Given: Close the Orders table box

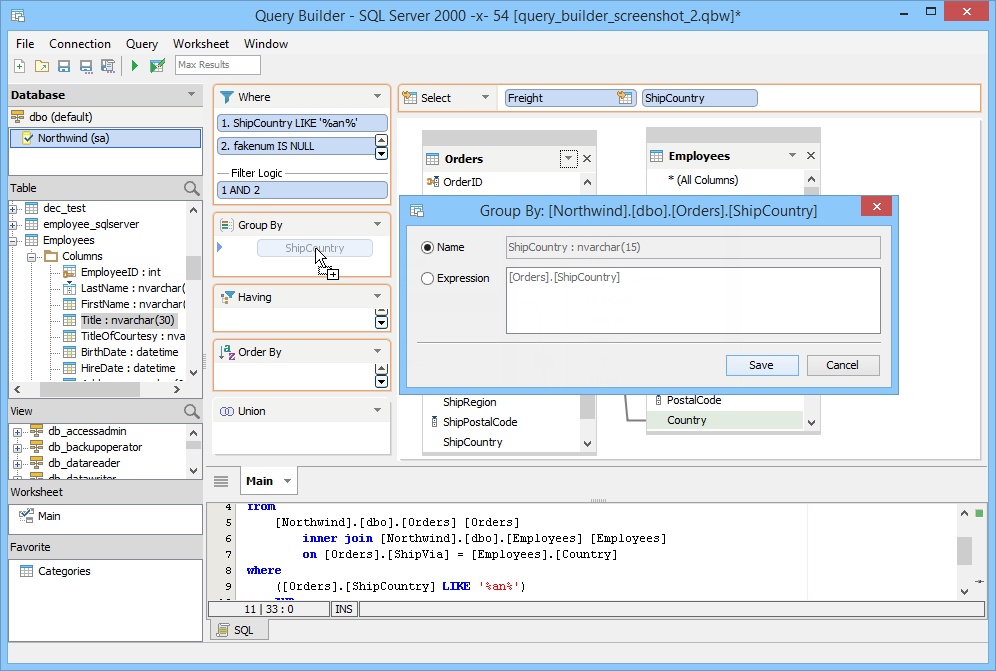Looking at the screenshot, I should pos(587,159).
